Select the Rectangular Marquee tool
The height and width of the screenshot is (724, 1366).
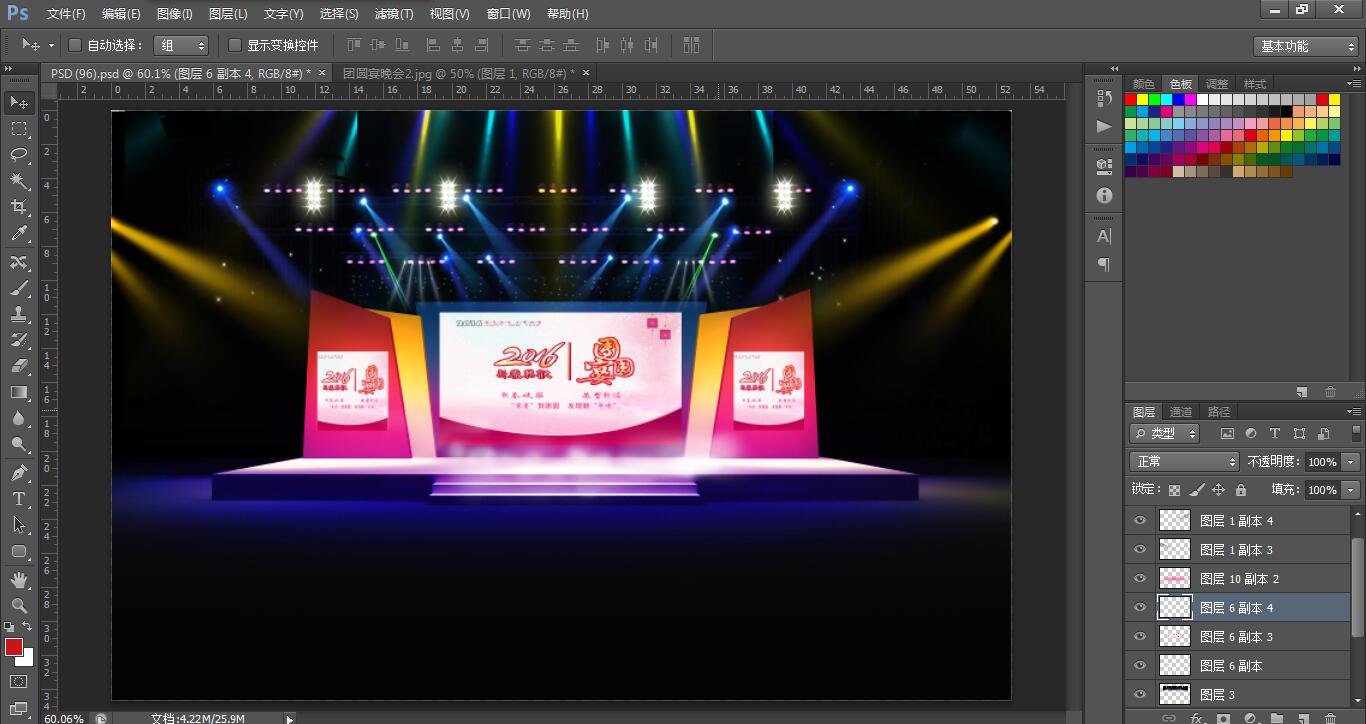(19, 129)
